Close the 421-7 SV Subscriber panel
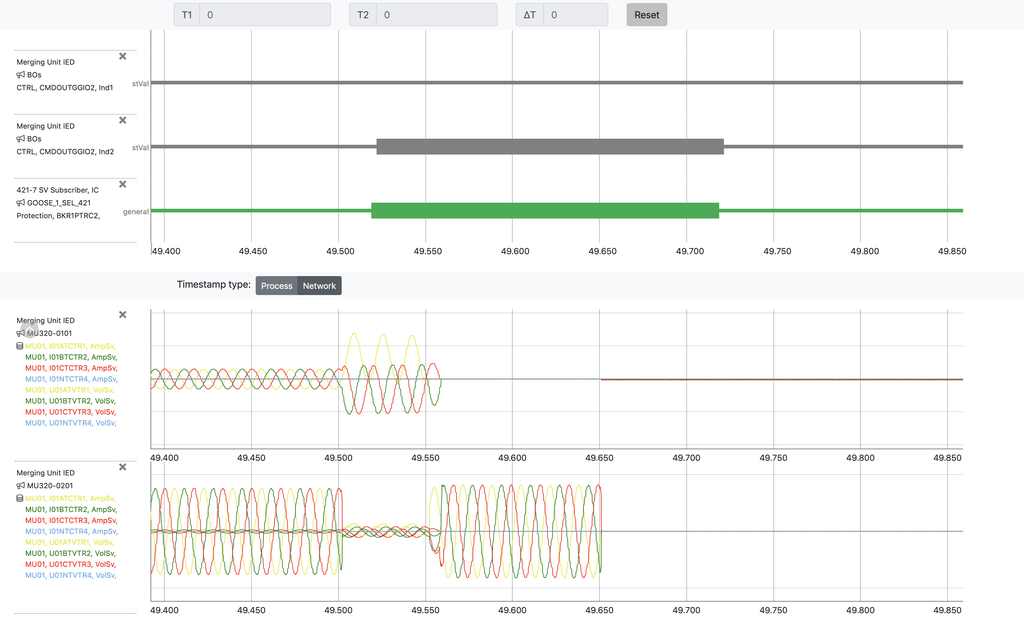This screenshot has height=640, width=1024. [122, 184]
